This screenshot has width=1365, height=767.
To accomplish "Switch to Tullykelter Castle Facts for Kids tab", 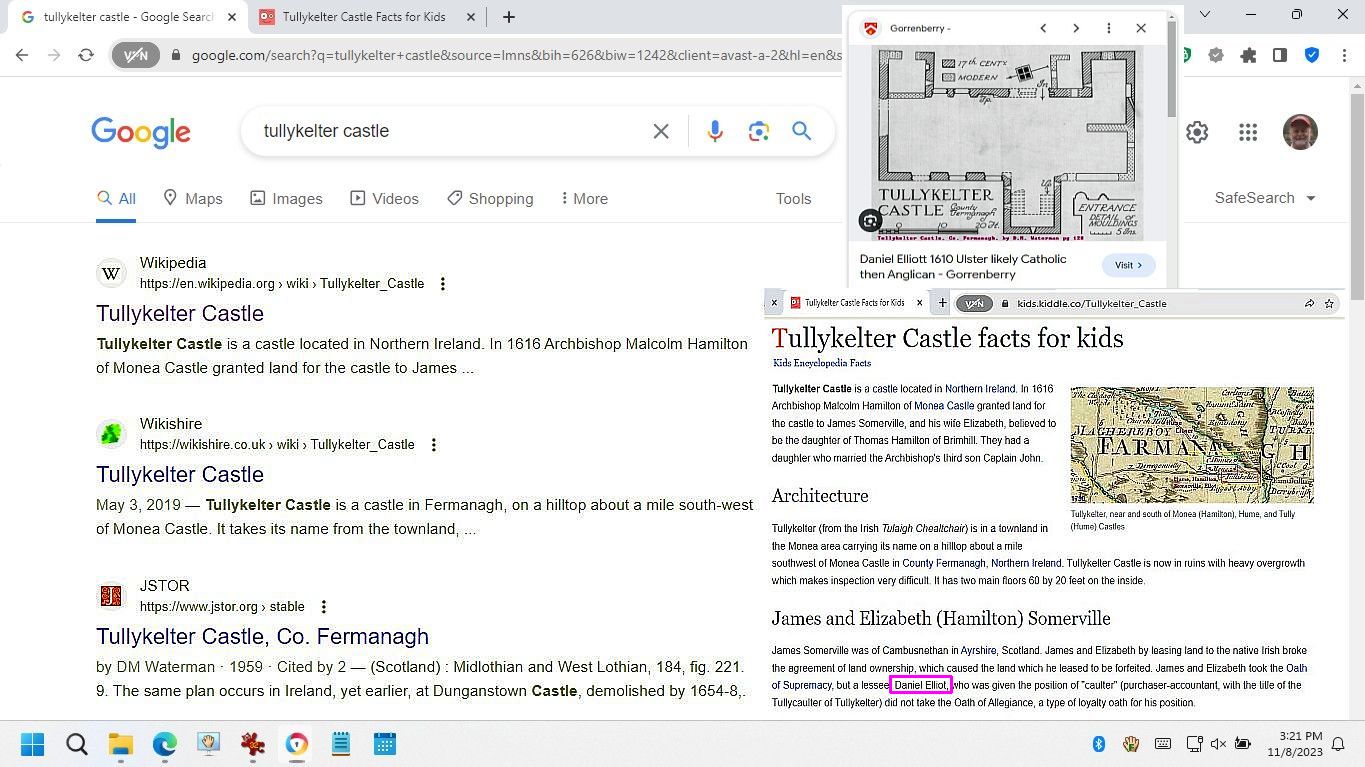I will 364,17.
